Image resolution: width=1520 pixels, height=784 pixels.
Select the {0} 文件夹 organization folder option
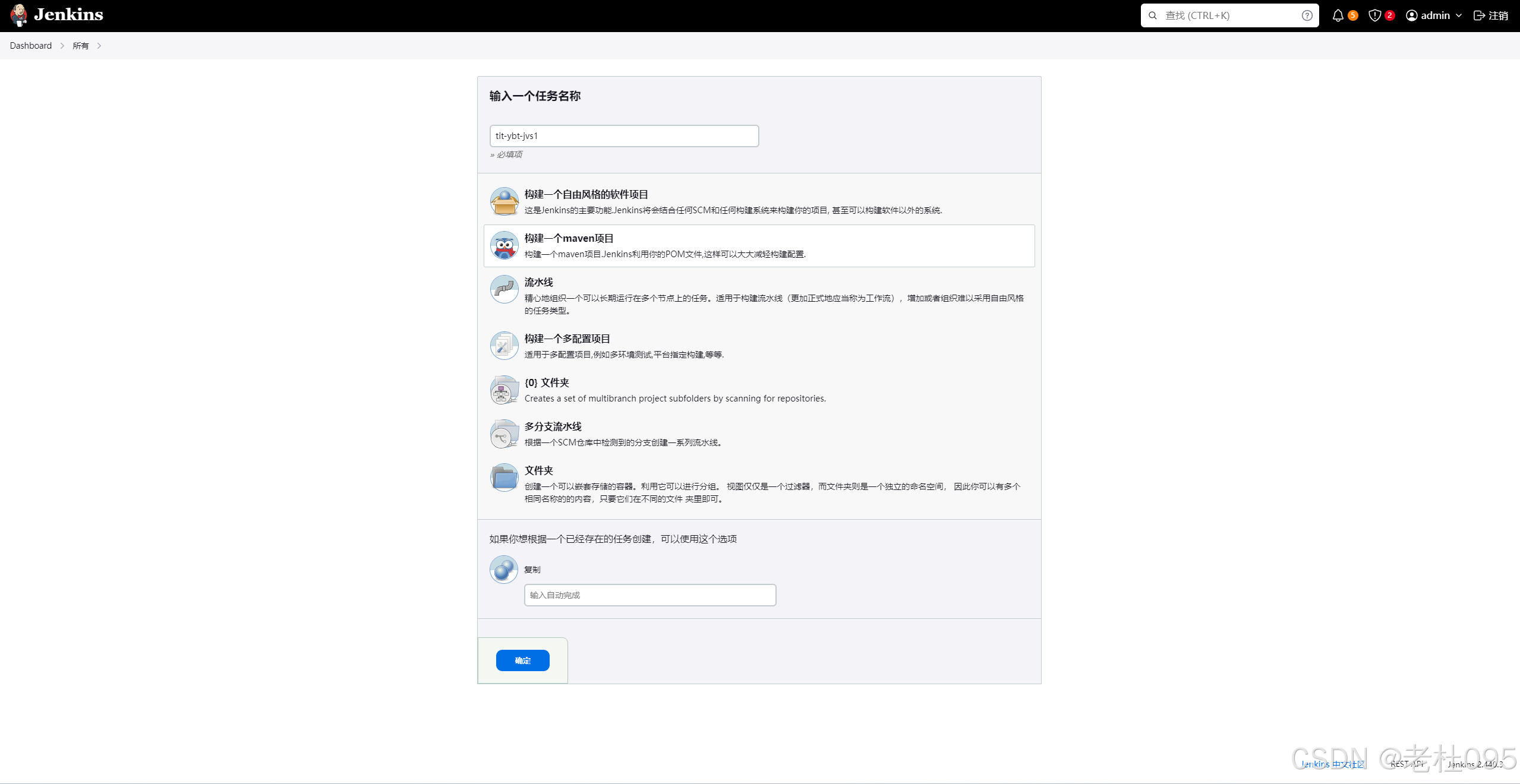tap(547, 383)
